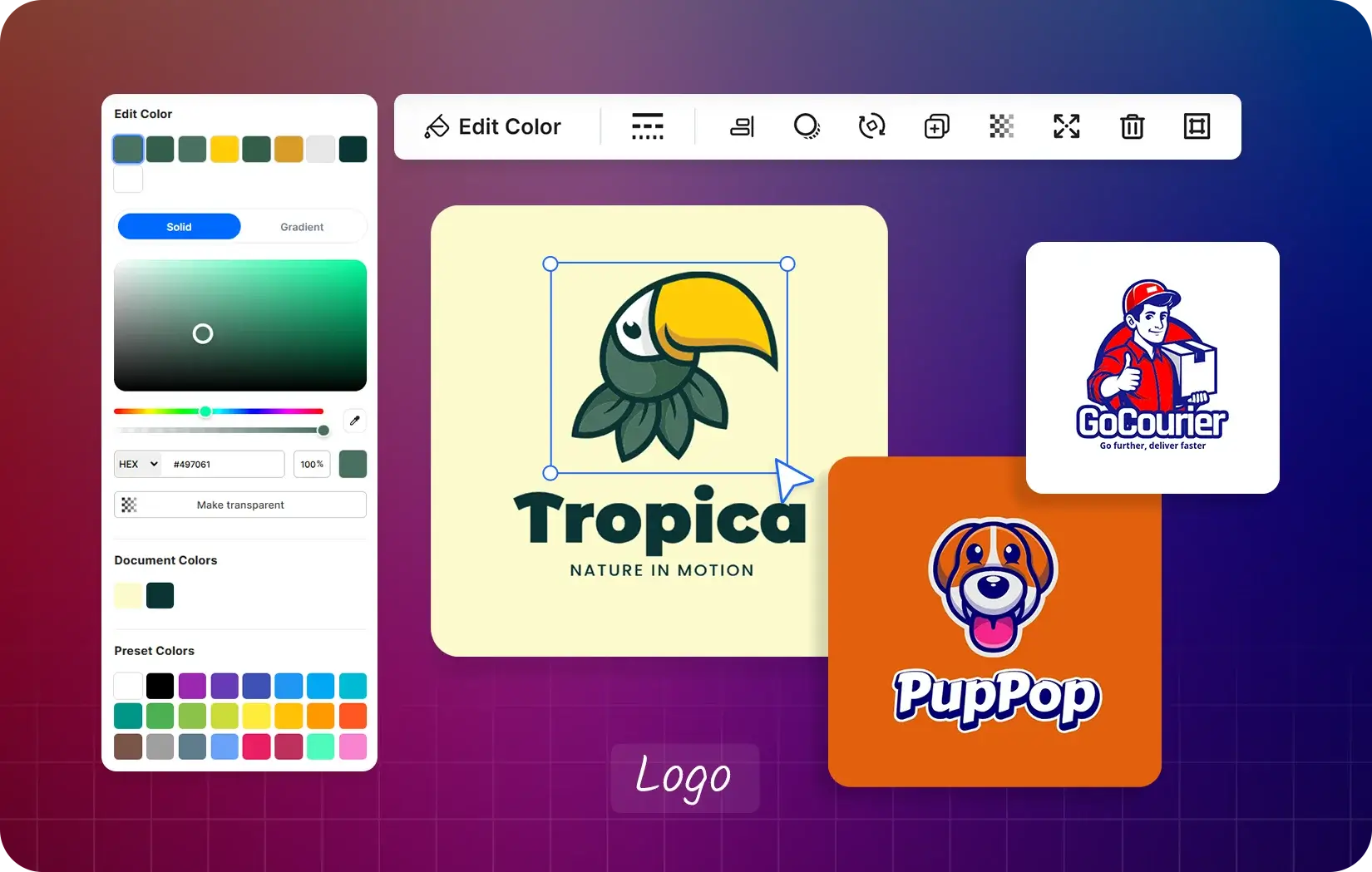1372x872 pixels.
Task: Choose the black preset color swatch
Action: [x=160, y=686]
